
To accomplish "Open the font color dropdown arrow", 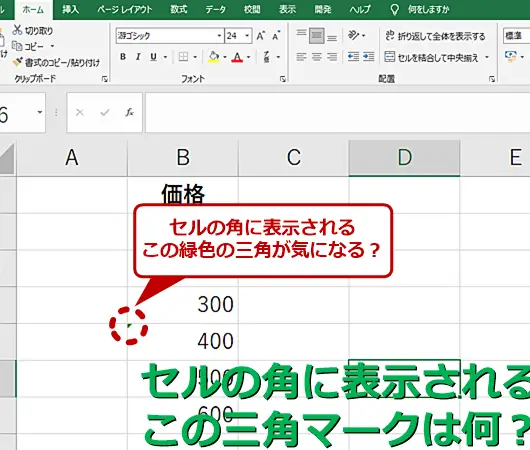I will [x=248, y=57].
